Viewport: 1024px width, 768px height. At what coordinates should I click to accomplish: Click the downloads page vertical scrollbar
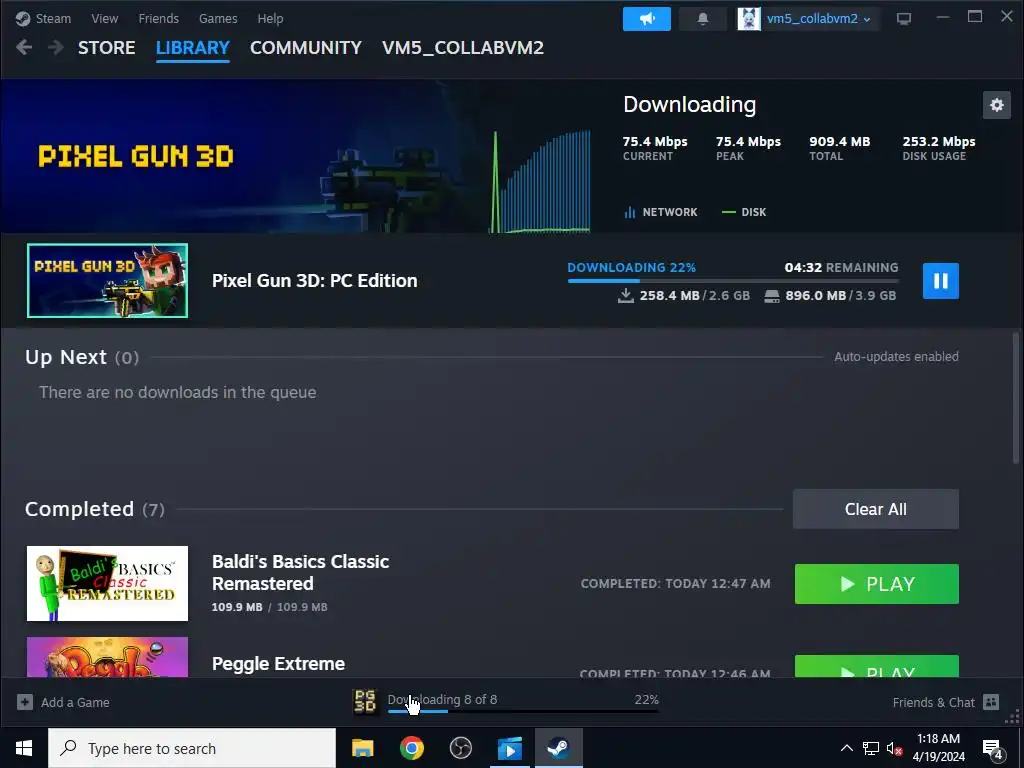(x=1016, y=398)
